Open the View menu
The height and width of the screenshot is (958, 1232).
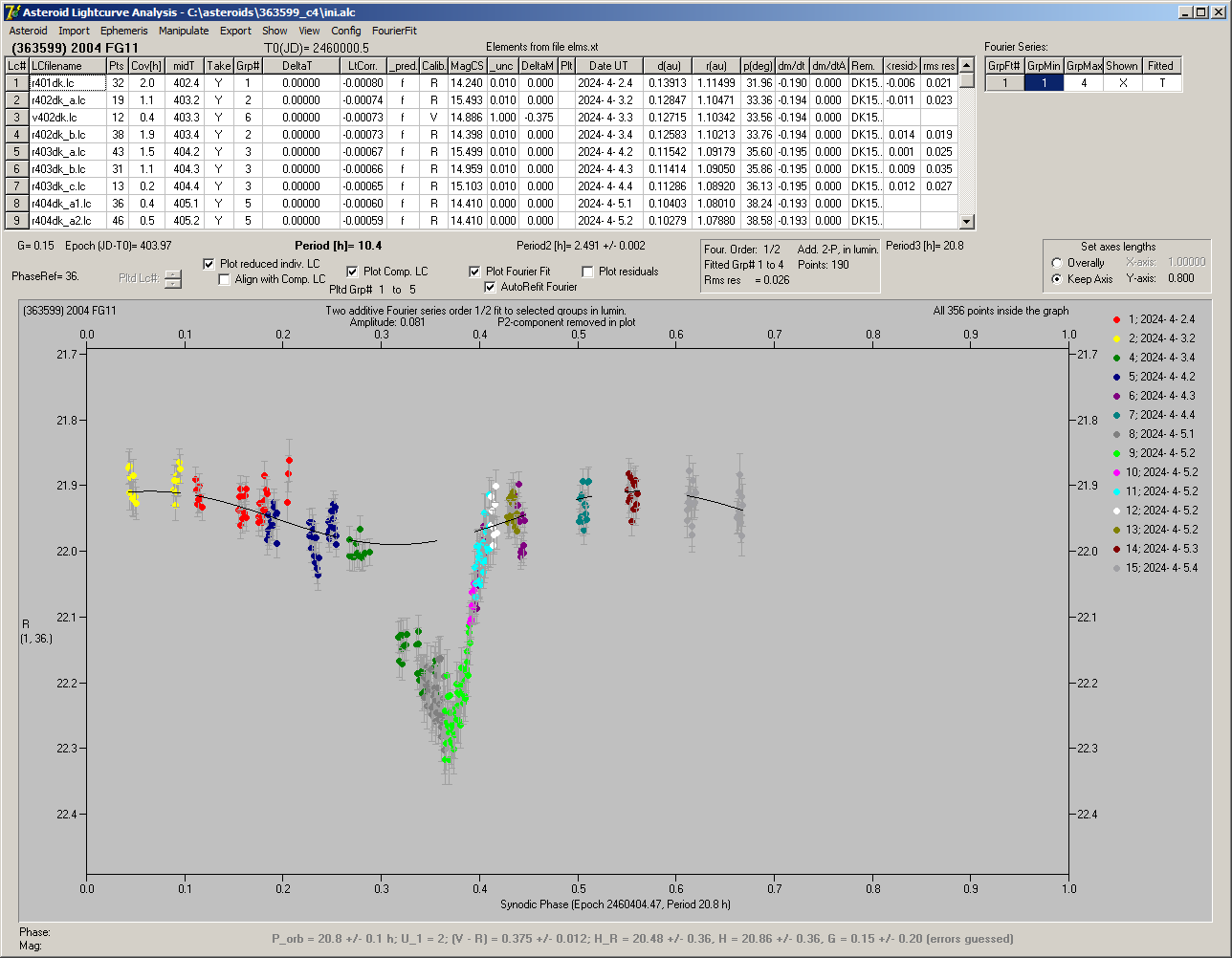309,31
